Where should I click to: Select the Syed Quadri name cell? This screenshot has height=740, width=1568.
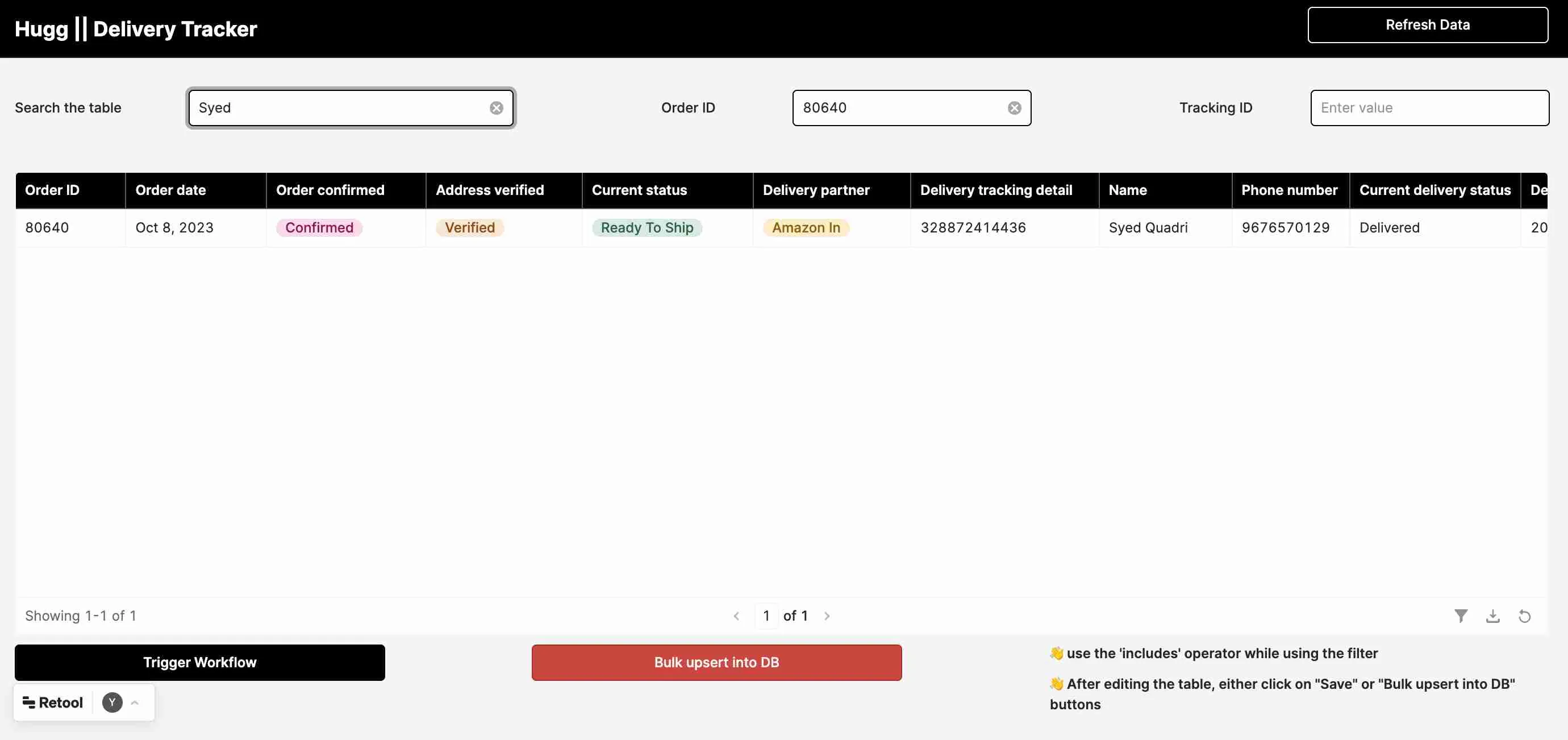tap(1165, 228)
